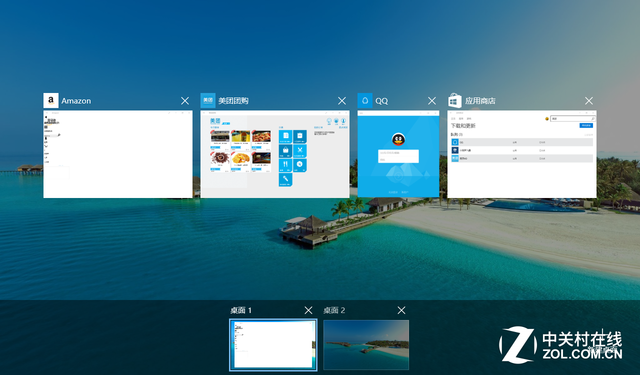Select the 桌面 2 desktop thumbnail
This screenshot has height=375, width=640.
[366, 345]
